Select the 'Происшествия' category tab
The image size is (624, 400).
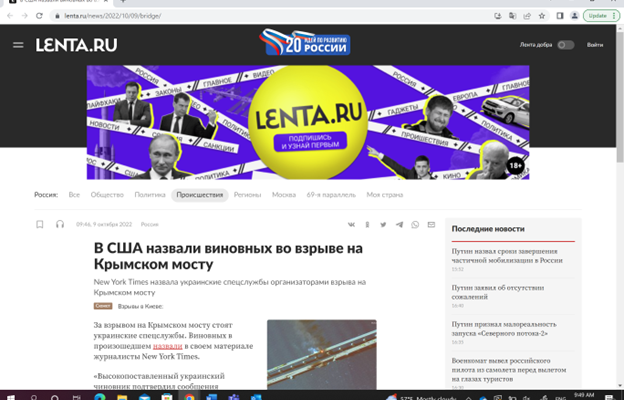(x=200, y=195)
